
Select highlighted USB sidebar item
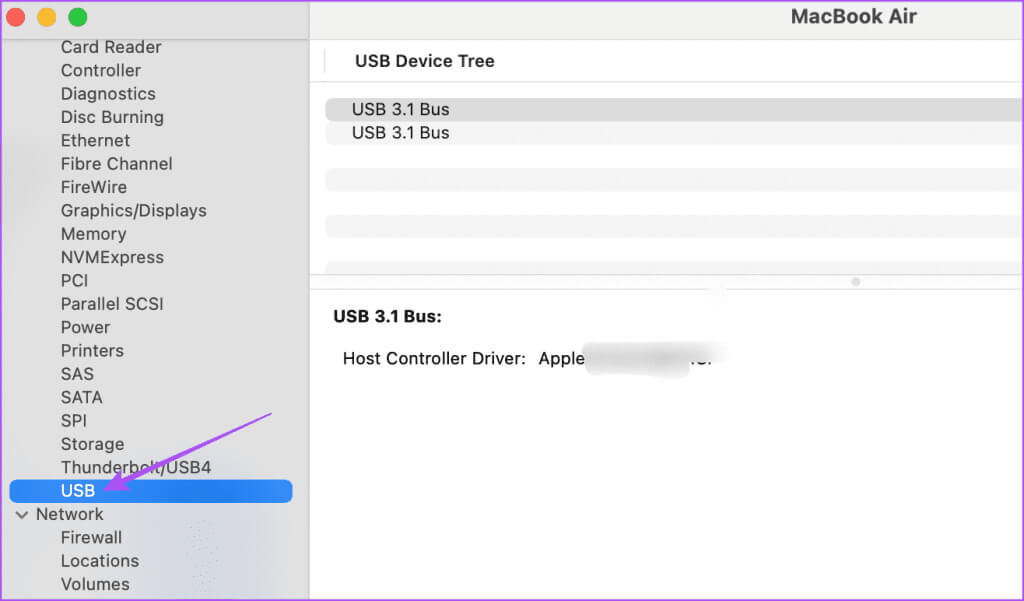pos(151,491)
